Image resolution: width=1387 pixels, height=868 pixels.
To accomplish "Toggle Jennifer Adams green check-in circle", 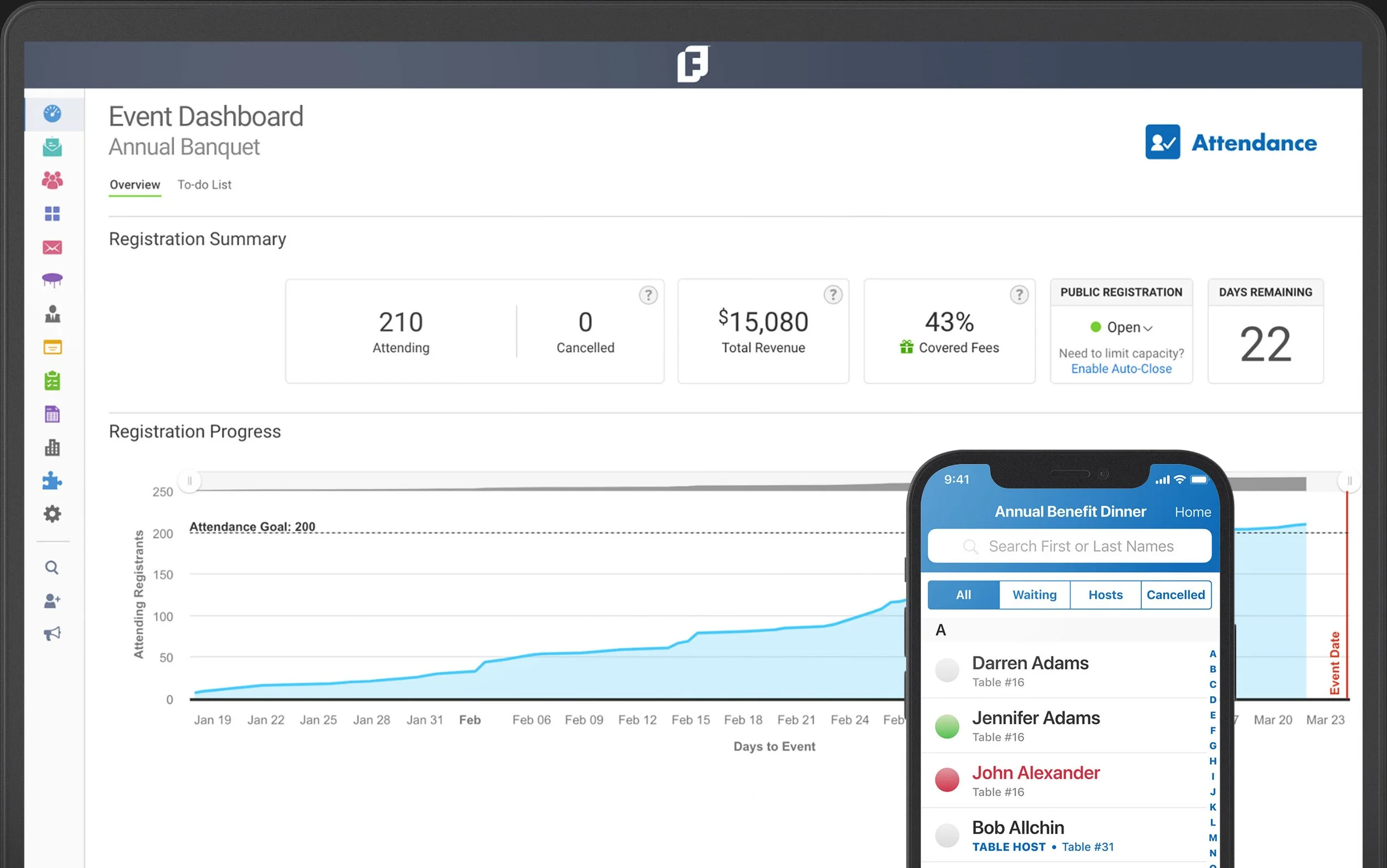I will 946,725.
